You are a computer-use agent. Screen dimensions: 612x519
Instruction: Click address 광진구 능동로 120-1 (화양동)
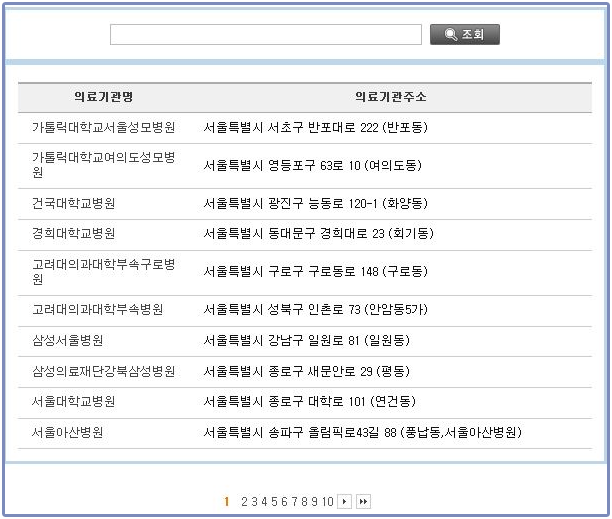[348, 203]
